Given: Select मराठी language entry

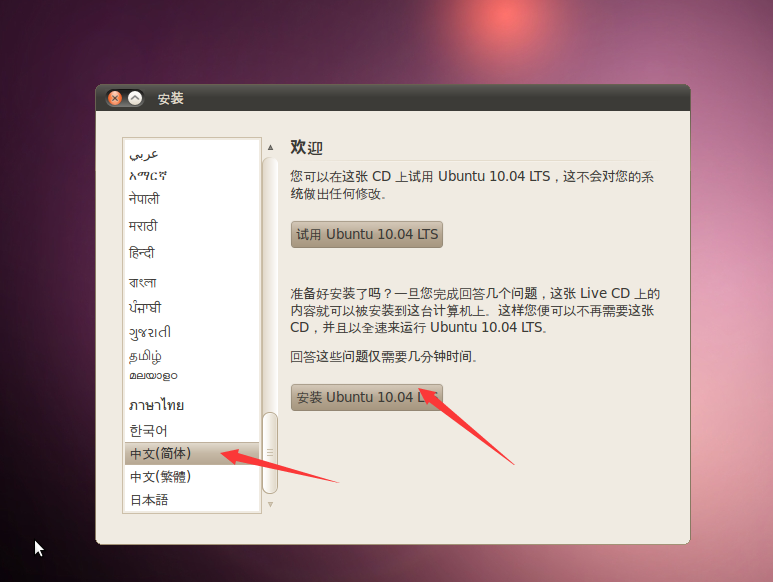Looking at the screenshot, I should (x=192, y=226).
